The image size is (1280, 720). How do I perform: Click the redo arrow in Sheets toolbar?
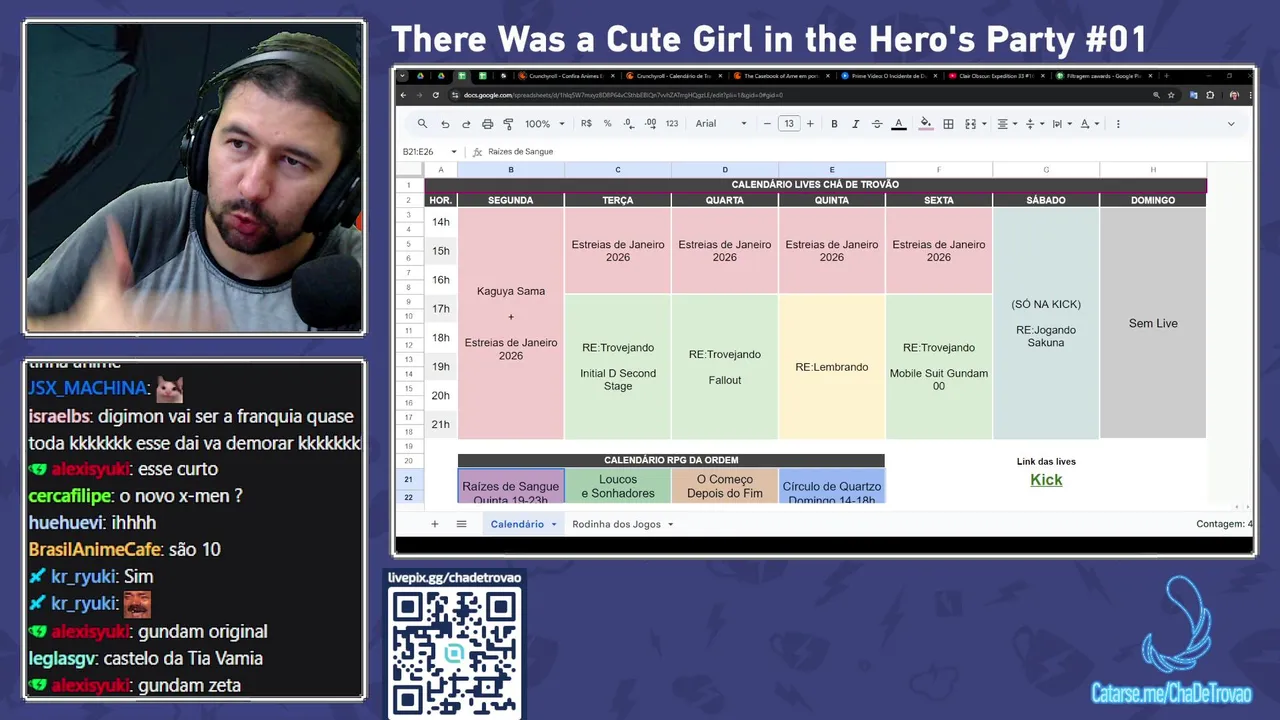click(466, 124)
